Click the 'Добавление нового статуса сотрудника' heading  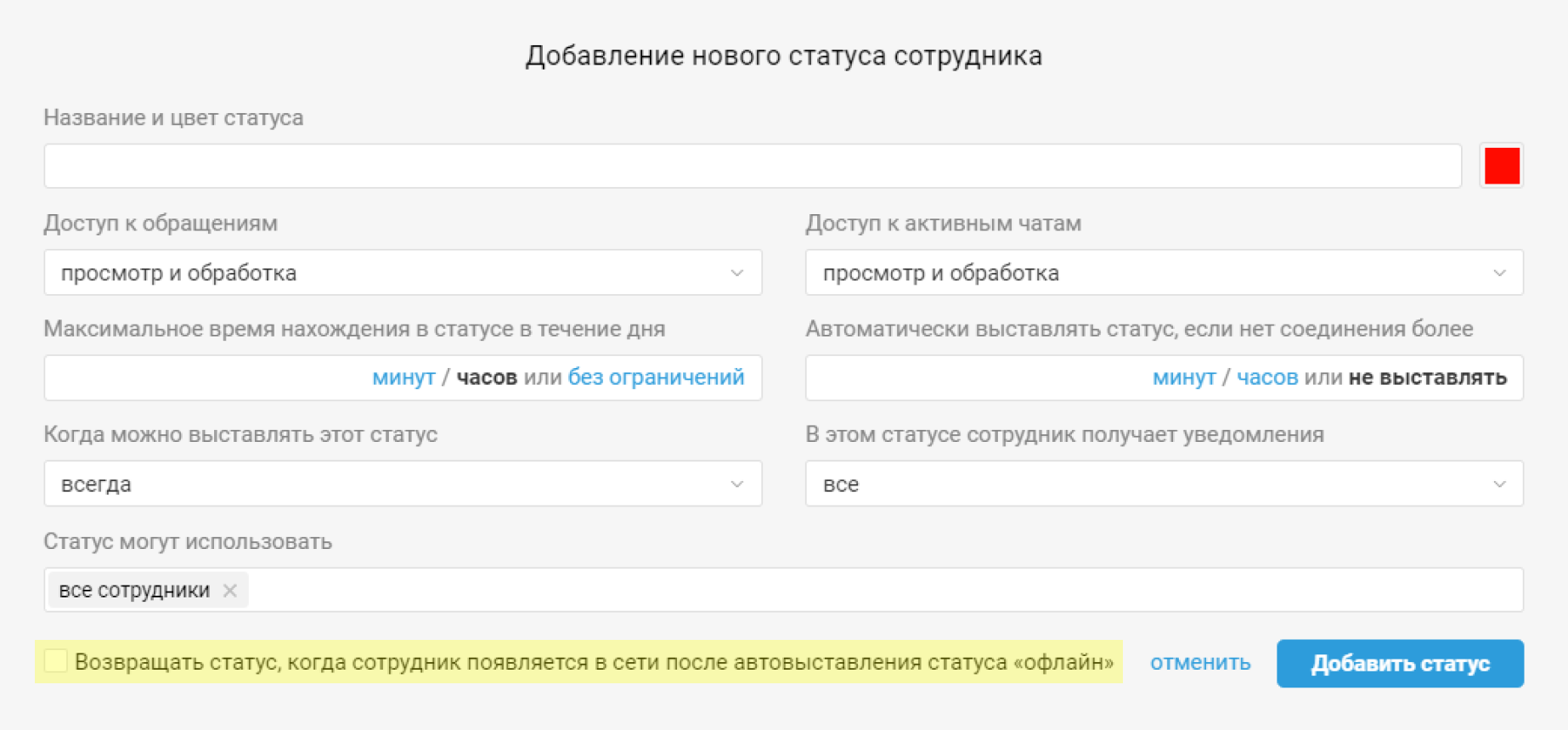(783, 56)
